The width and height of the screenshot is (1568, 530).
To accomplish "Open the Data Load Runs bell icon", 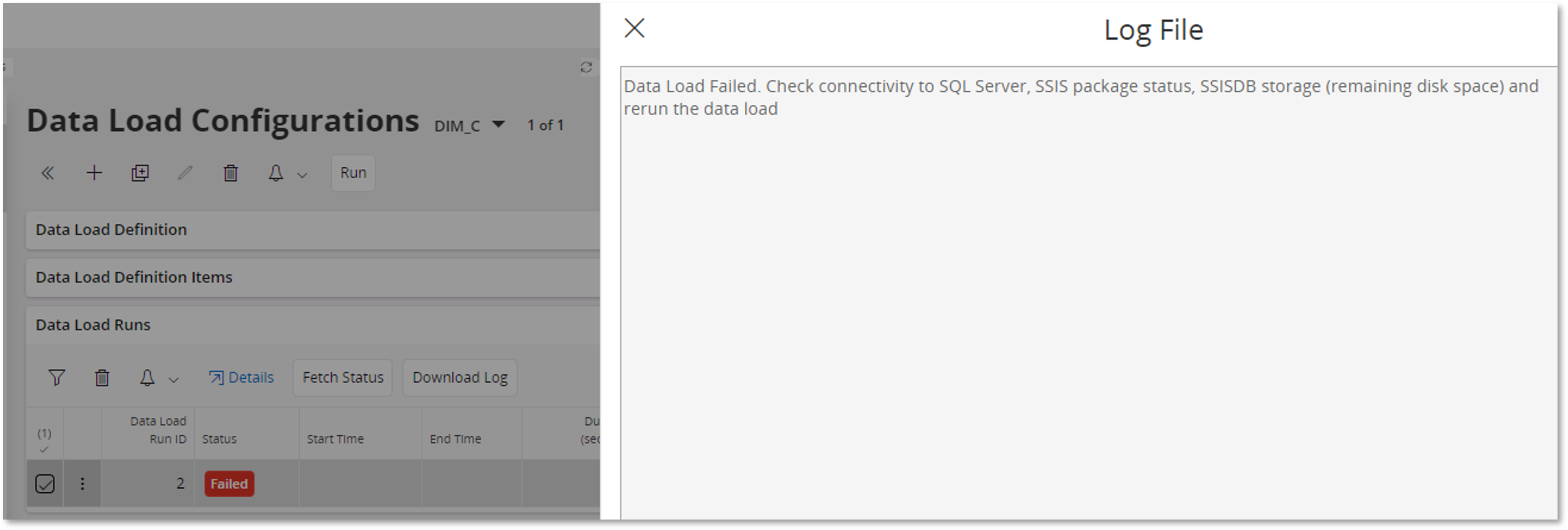I will tap(147, 378).
